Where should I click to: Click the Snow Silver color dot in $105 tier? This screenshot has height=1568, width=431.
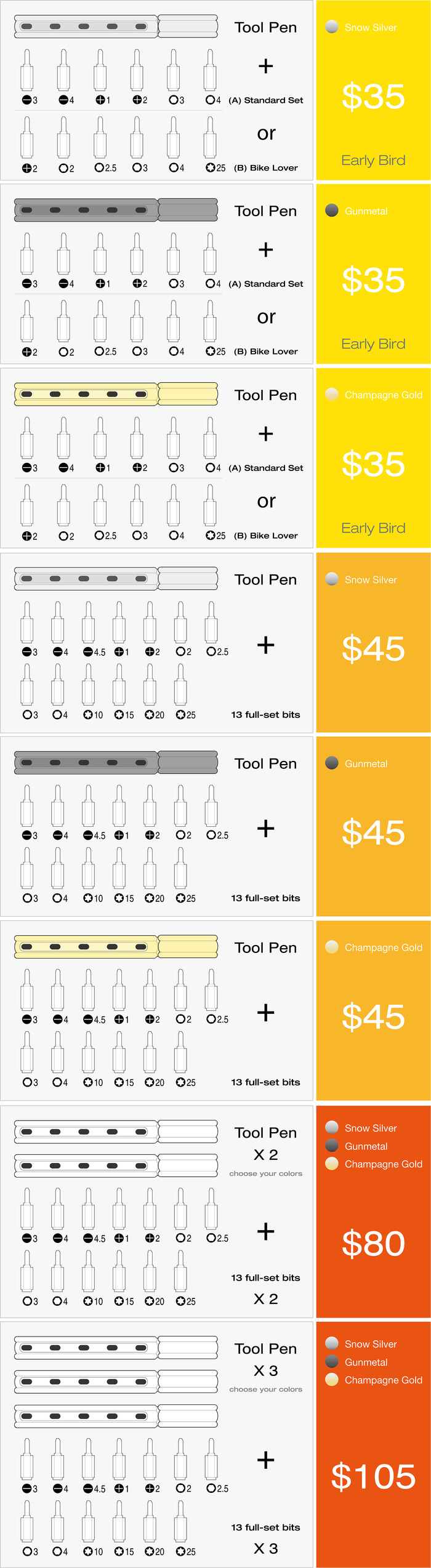coord(332,1343)
